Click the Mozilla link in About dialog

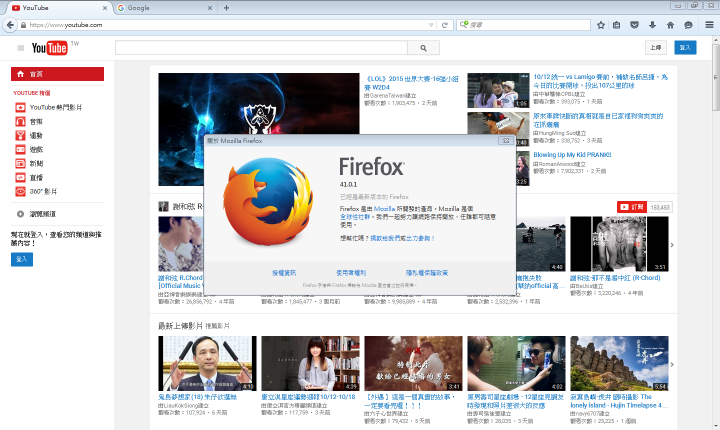point(384,209)
